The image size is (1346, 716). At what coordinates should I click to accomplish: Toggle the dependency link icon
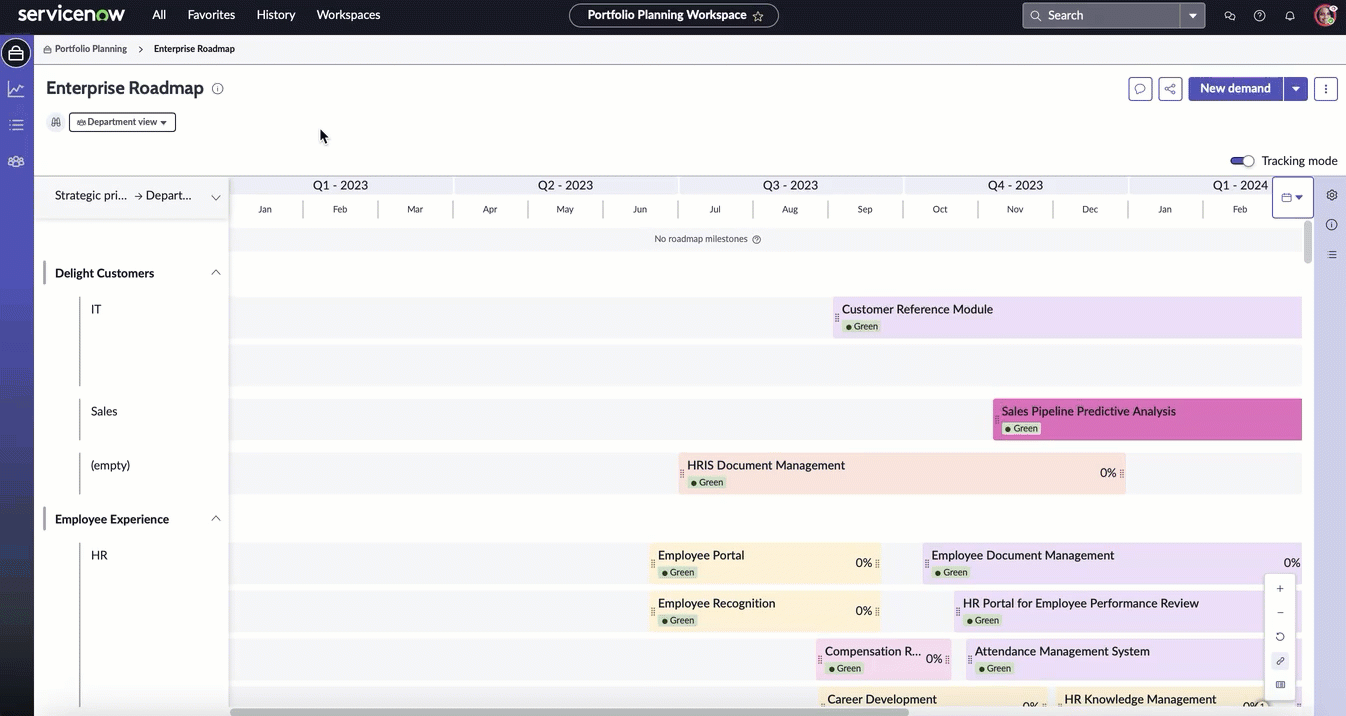[x=1280, y=661]
